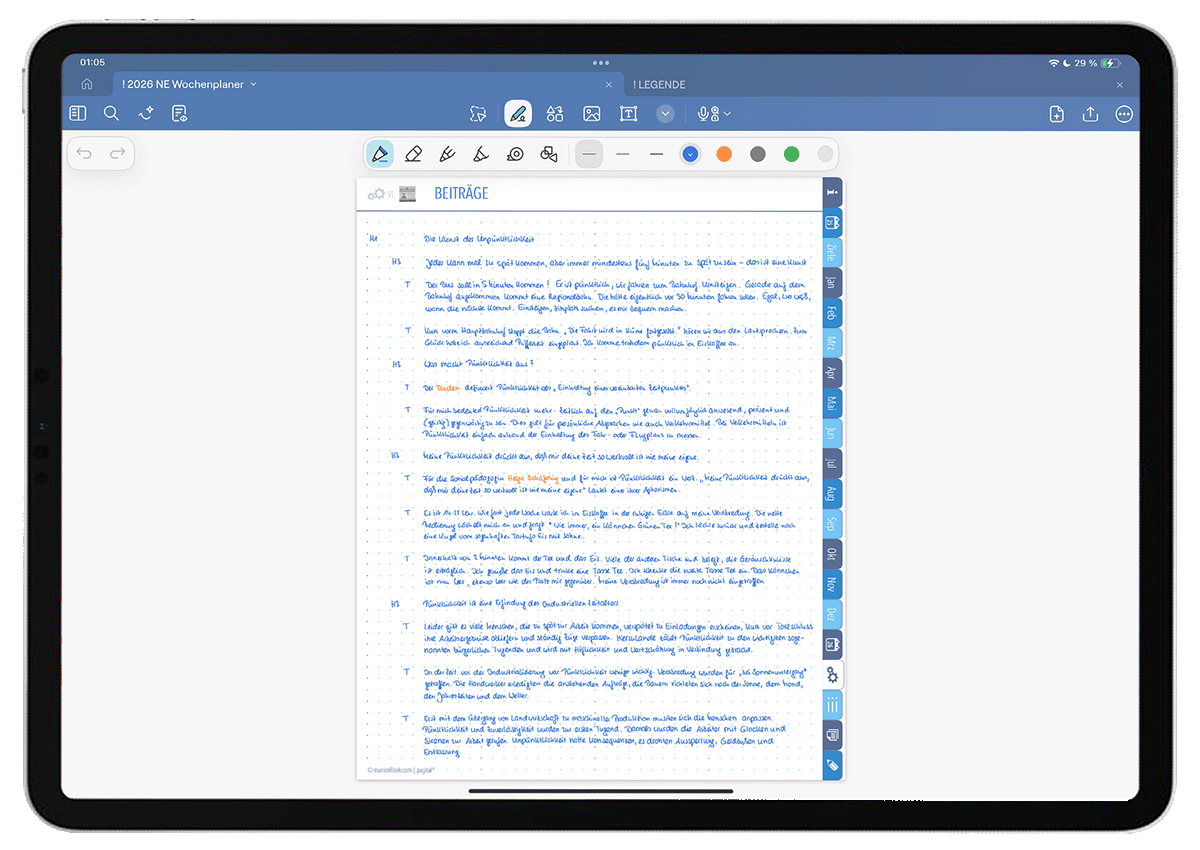Open search with the magnifier icon

pyautogui.click(x=111, y=114)
